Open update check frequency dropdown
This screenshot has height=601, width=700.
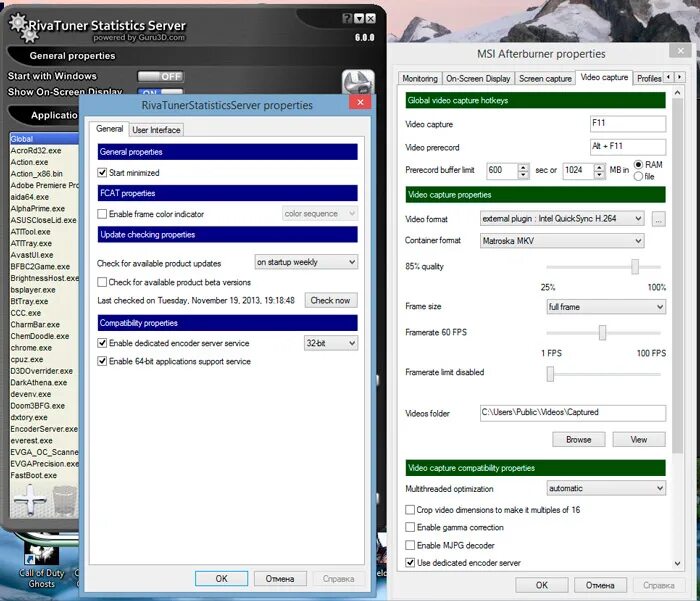306,262
